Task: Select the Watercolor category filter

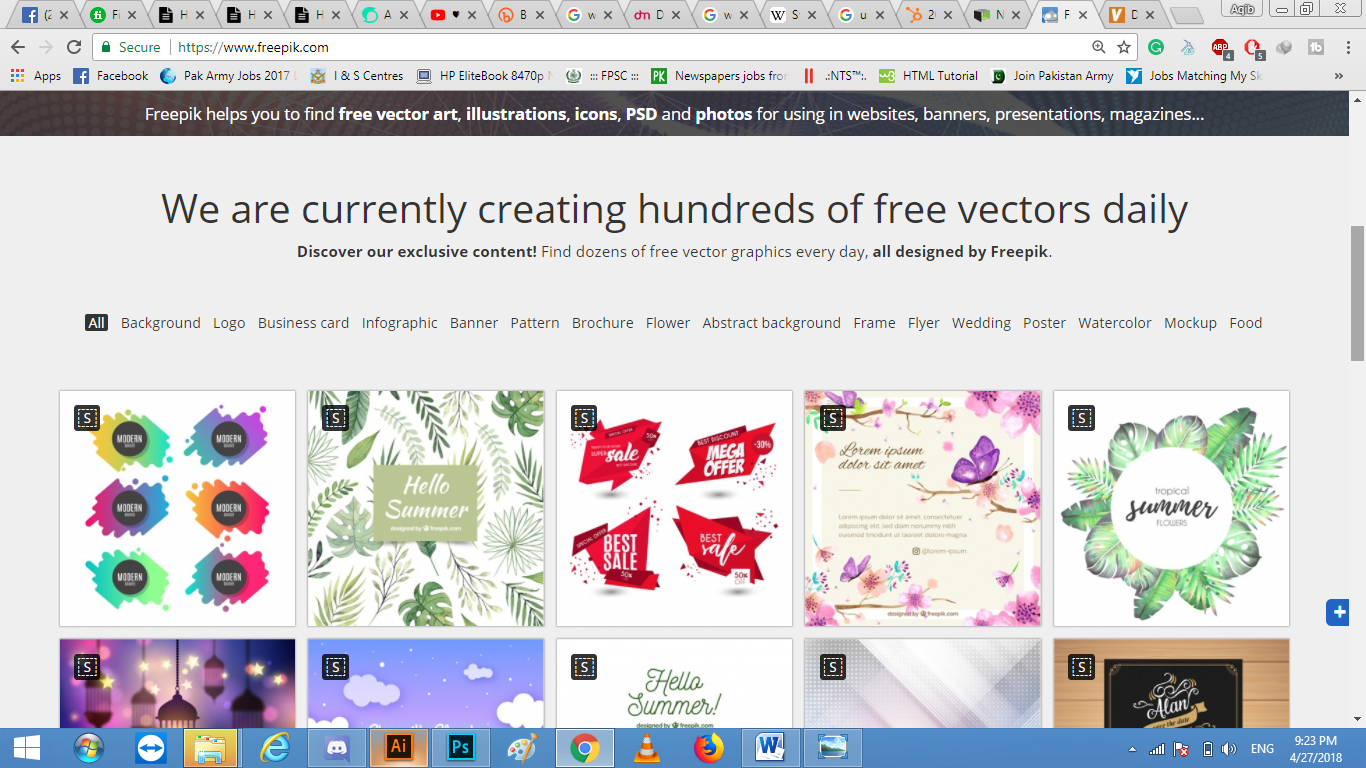Action: point(1115,323)
